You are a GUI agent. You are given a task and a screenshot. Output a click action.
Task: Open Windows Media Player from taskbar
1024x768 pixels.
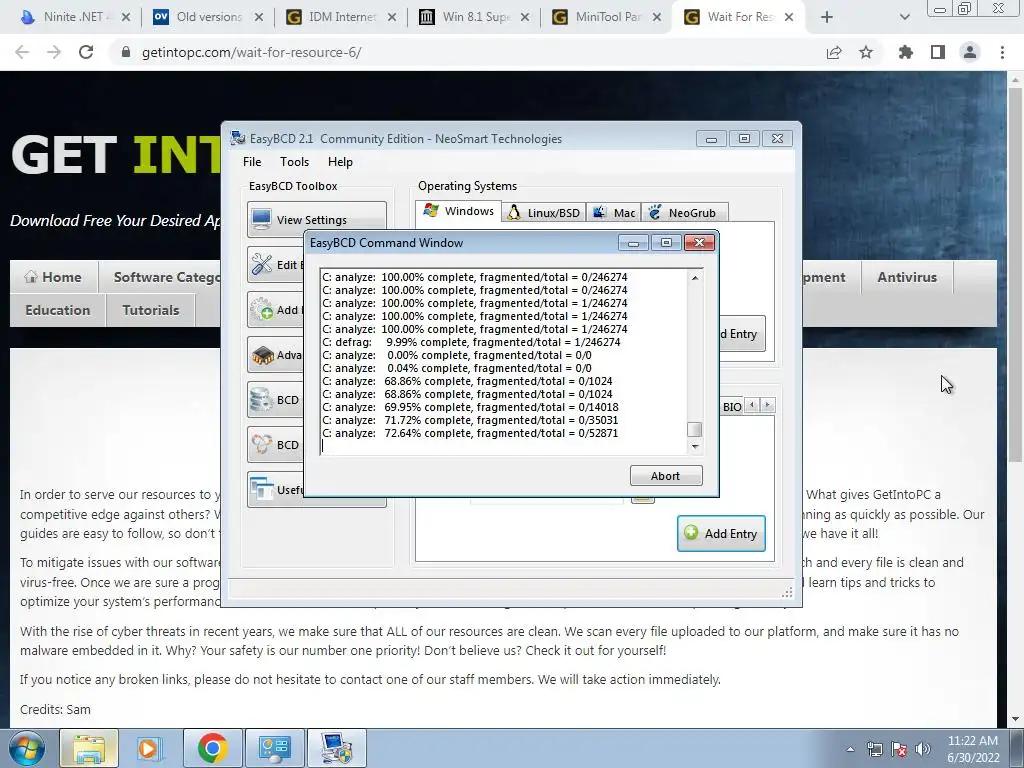point(148,748)
